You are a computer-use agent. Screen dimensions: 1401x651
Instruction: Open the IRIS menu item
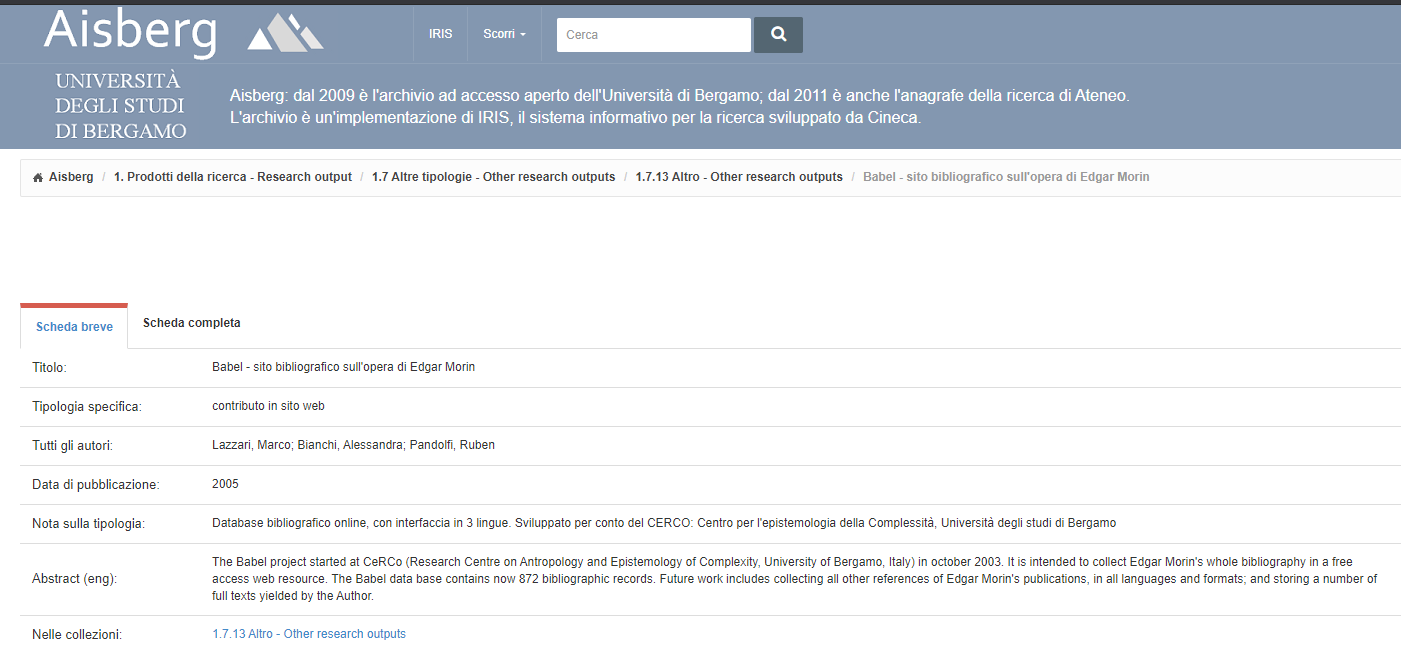click(x=440, y=34)
